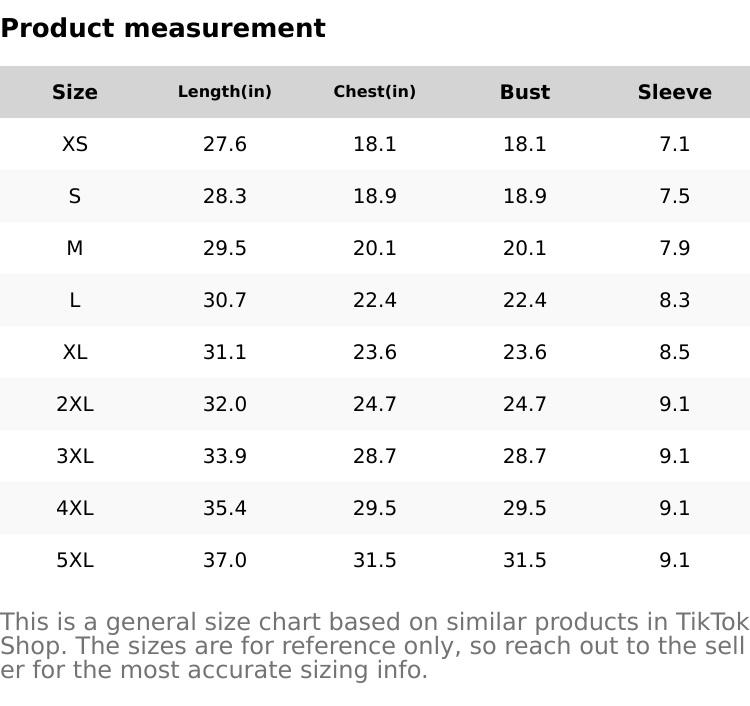Select the XL size row label
This screenshot has width=750, height=706.
pyautogui.click(x=75, y=352)
